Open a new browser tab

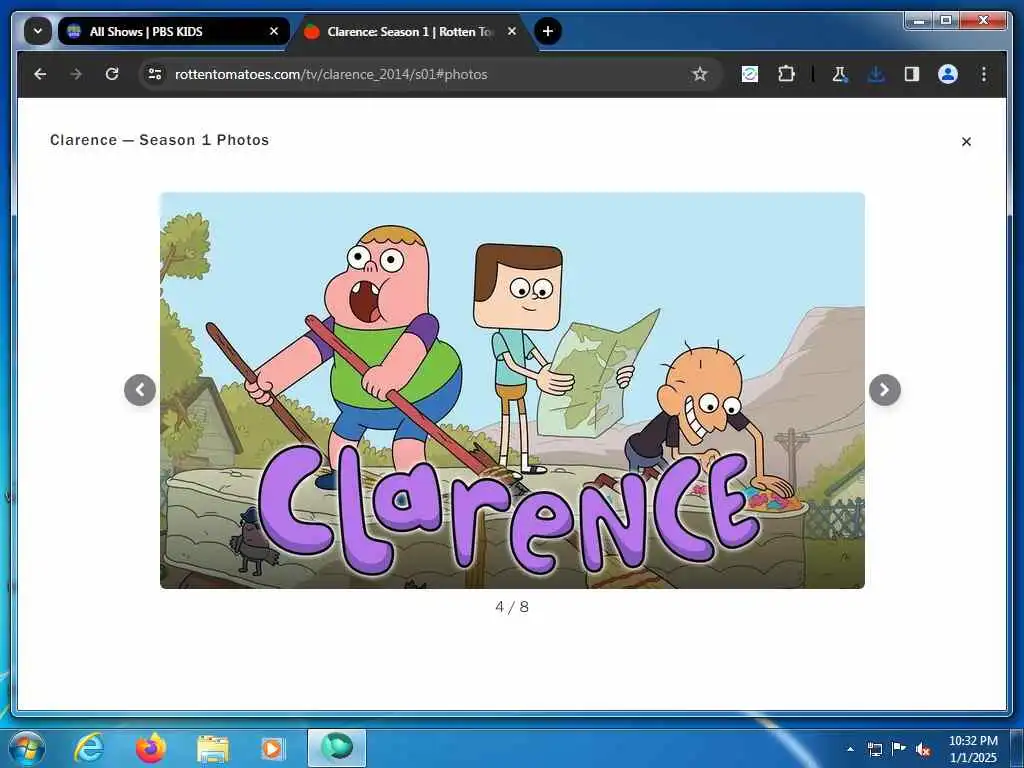click(548, 31)
